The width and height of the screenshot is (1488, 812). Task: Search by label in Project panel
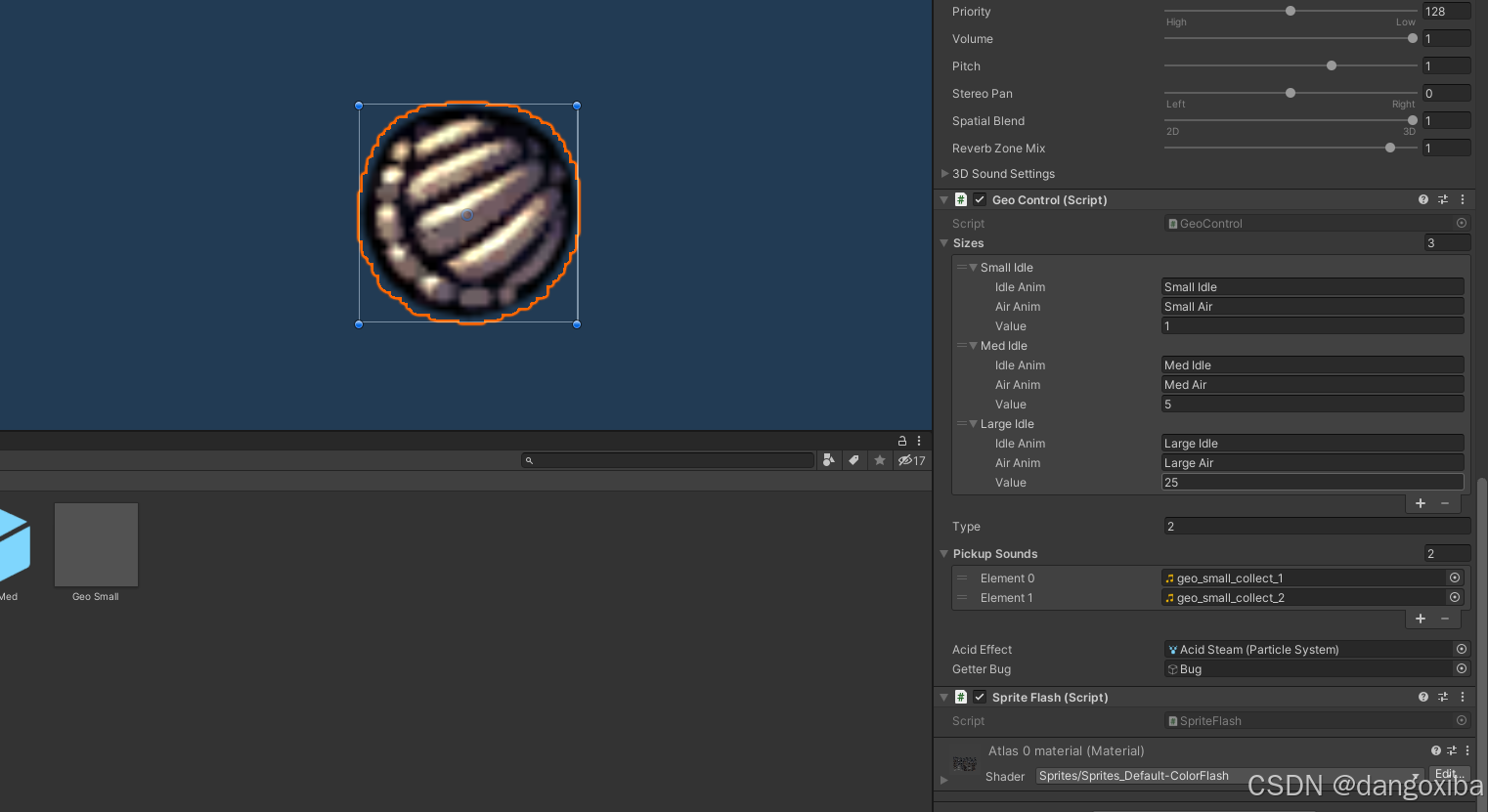(853, 460)
